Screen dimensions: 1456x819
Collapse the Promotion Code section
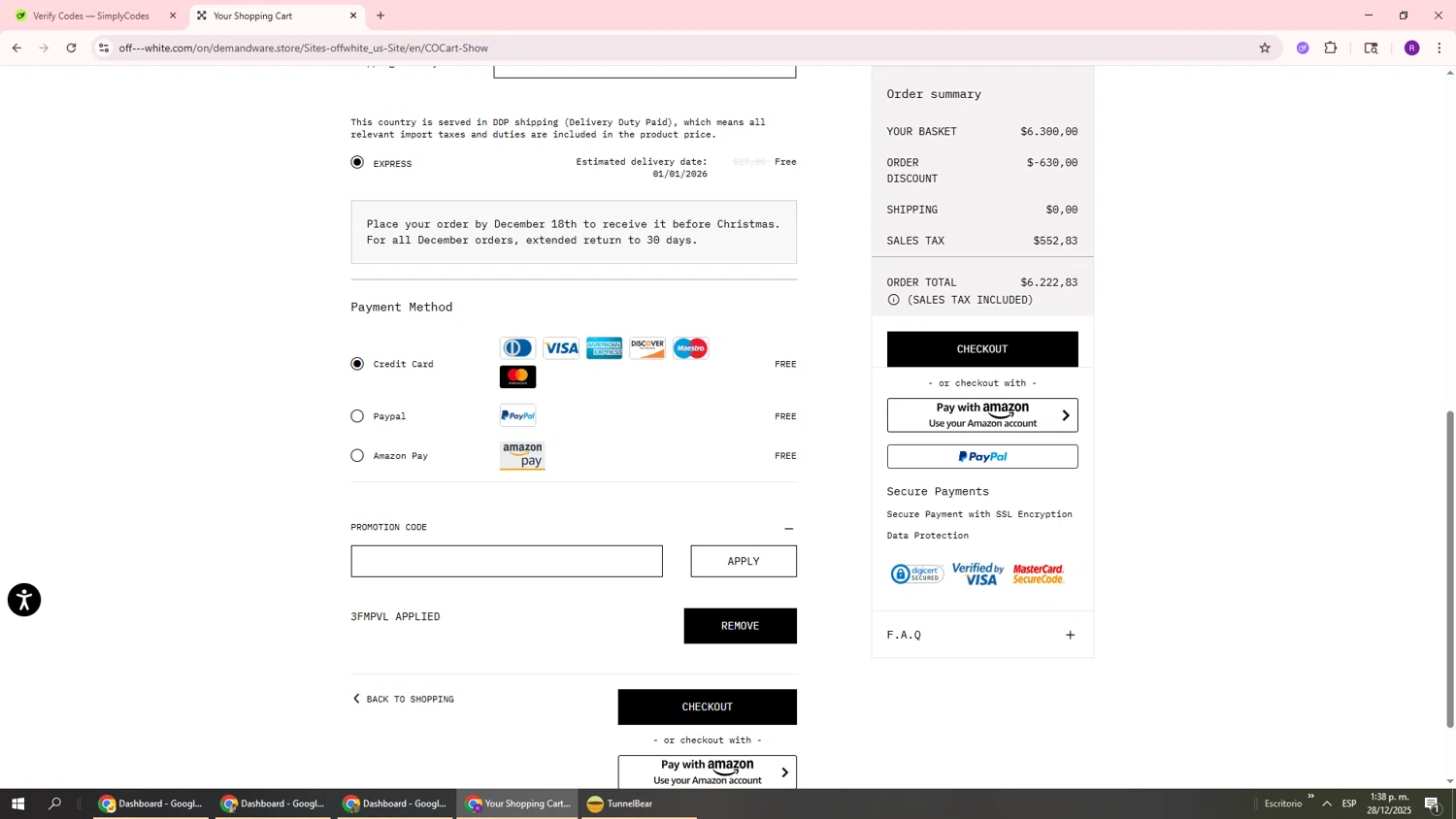[x=788, y=528]
